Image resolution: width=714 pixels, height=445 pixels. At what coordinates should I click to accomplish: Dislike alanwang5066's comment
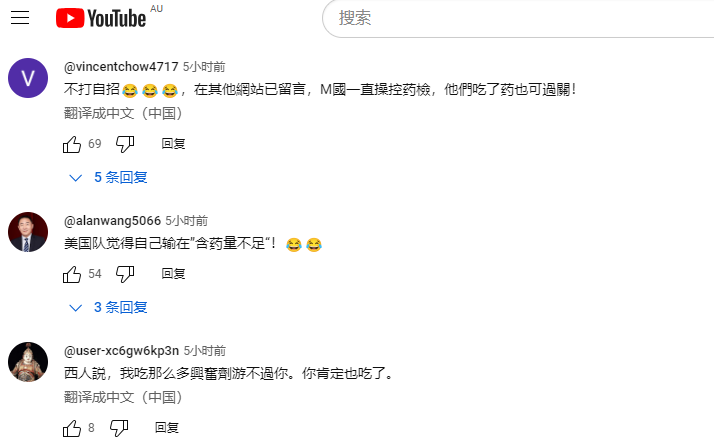tap(125, 274)
